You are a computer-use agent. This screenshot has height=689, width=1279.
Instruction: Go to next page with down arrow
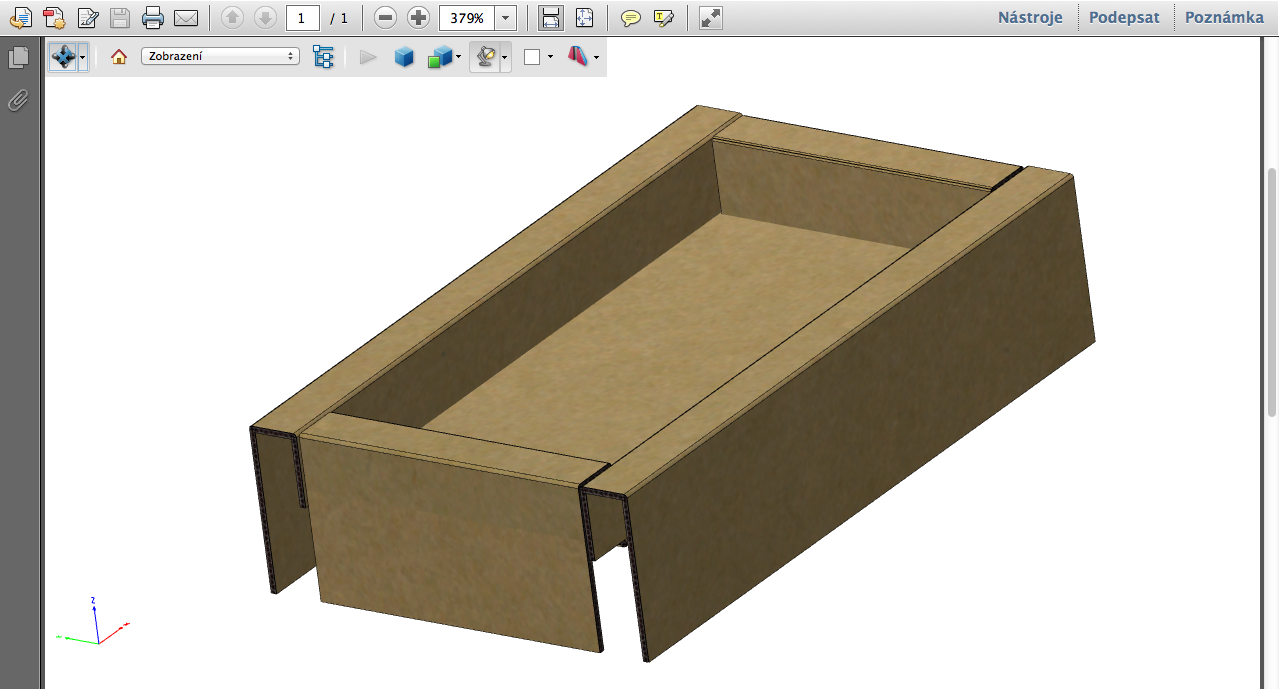pyautogui.click(x=265, y=17)
